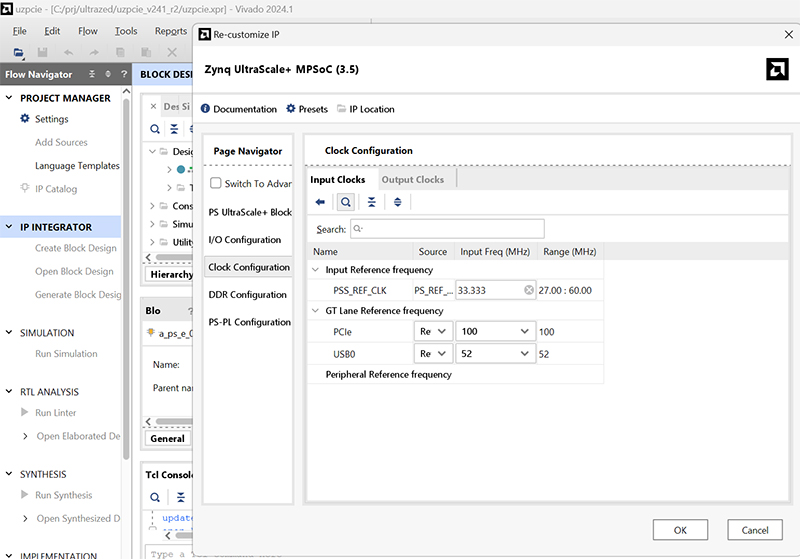Open project icon in main toolbar
This screenshot has height=559, width=800.
pos(19,52)
